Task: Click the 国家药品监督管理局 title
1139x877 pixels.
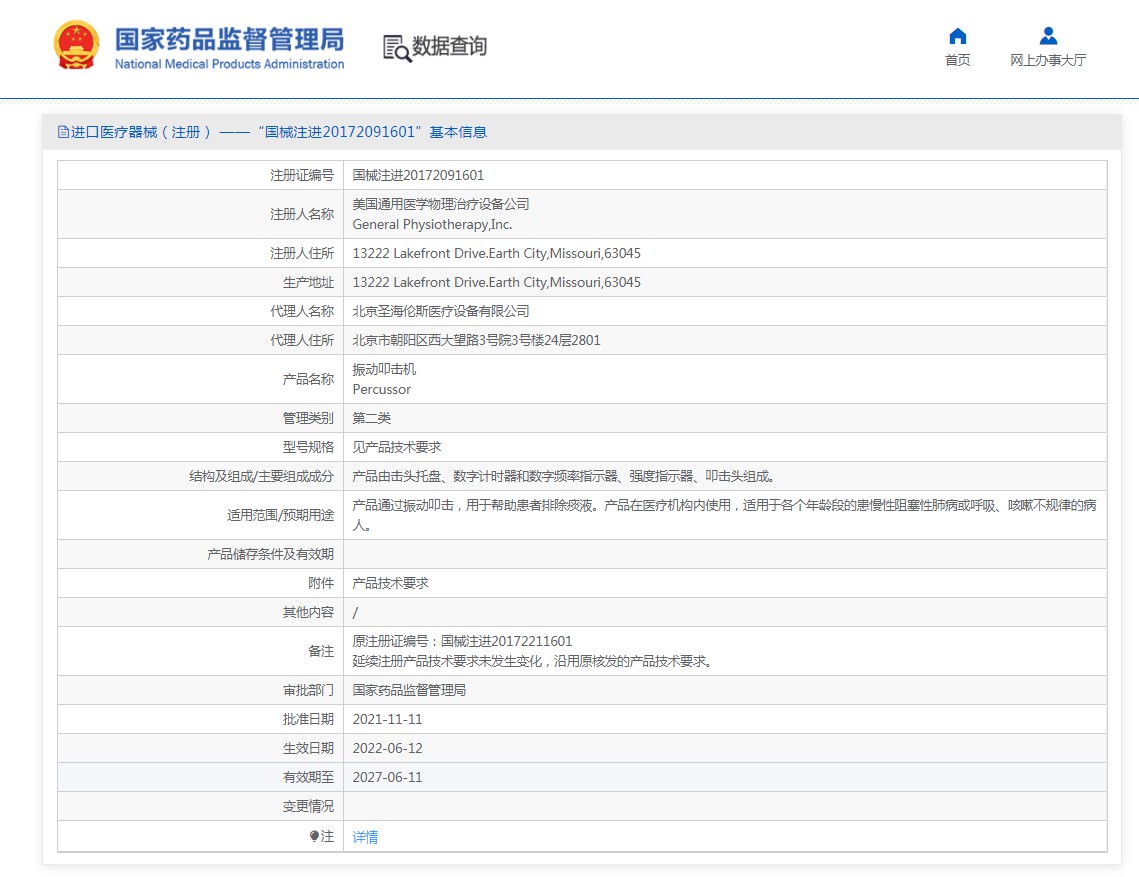Action: [x=230, y=39]
